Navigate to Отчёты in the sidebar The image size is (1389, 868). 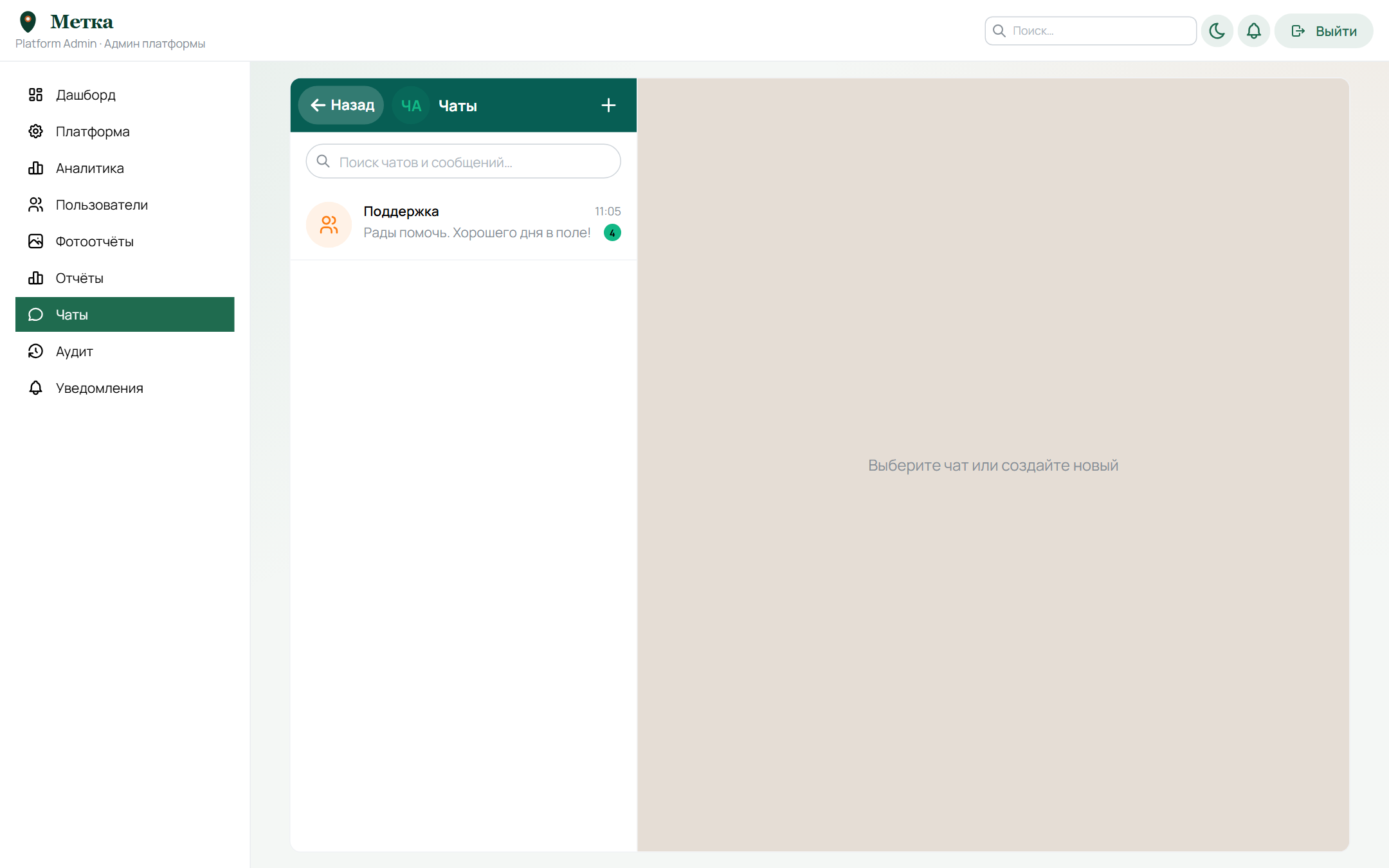tap(125, 278)
